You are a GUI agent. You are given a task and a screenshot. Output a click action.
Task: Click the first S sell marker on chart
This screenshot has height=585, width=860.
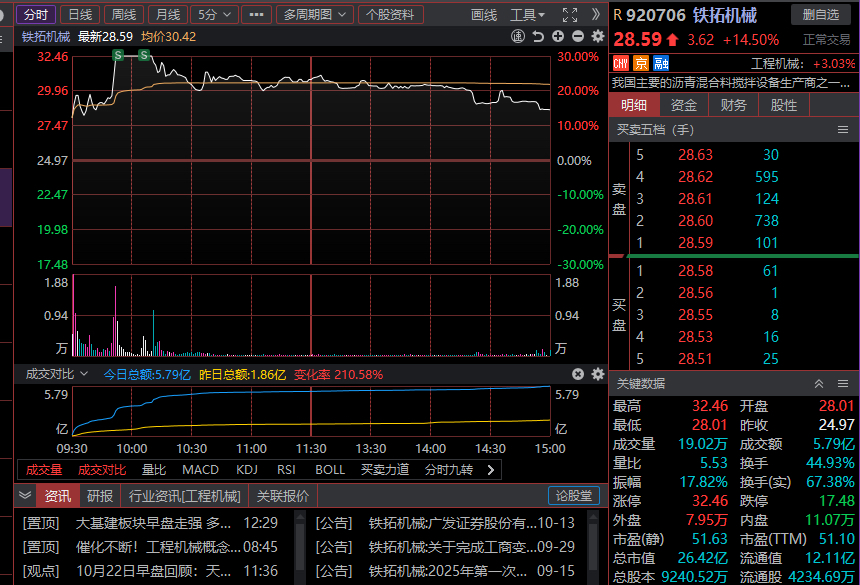click(118, 55)
